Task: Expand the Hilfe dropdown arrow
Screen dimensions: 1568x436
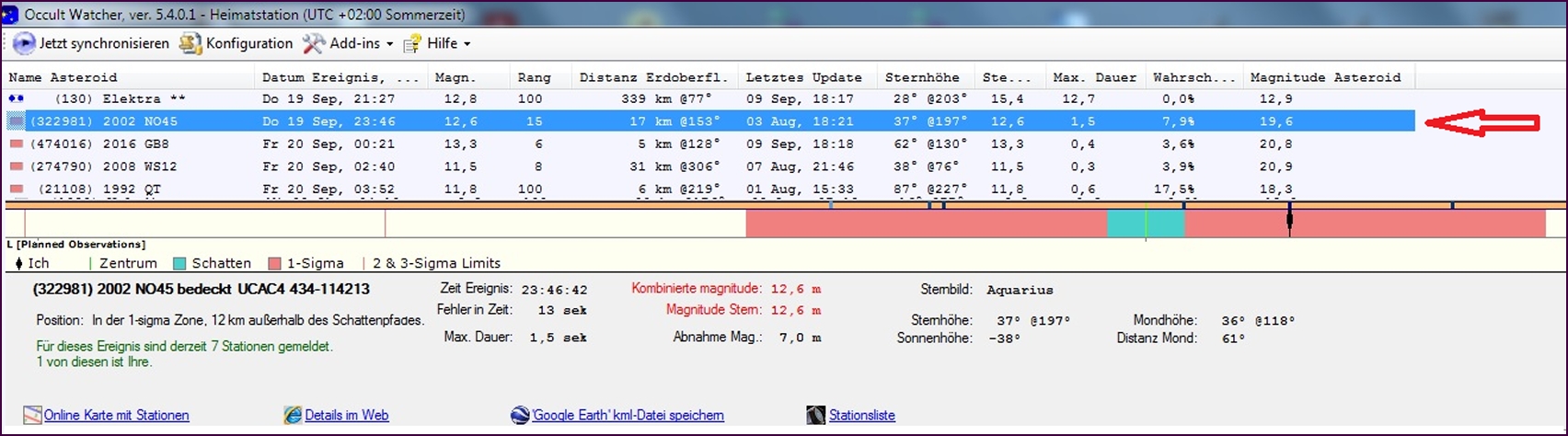Action: (467, 44)
